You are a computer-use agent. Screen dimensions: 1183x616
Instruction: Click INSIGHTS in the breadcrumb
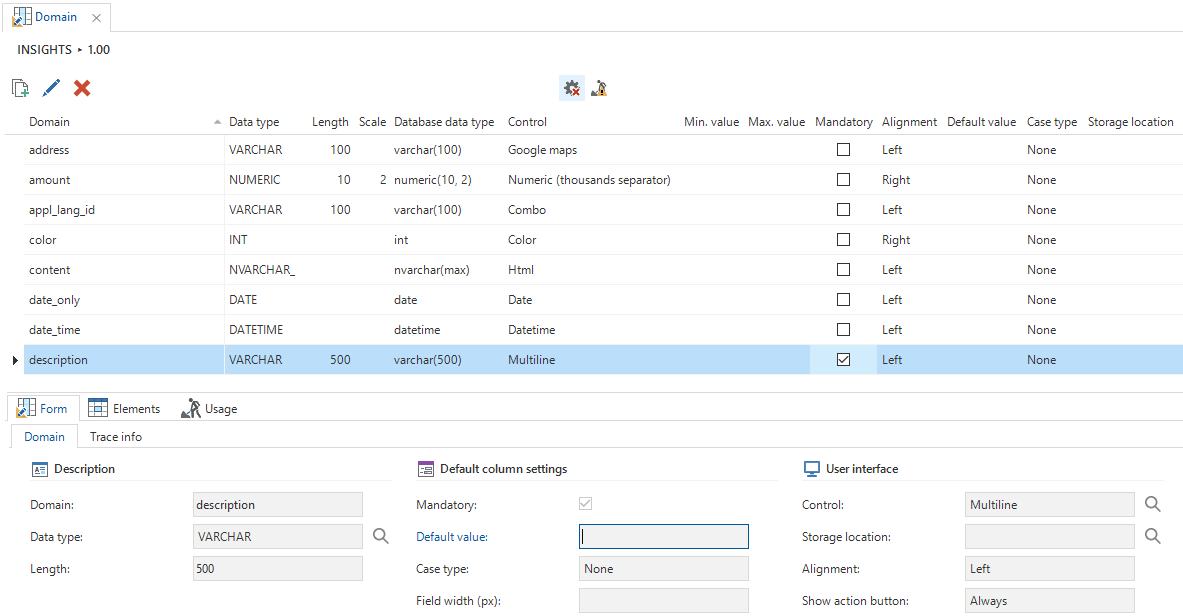click(44, 50)
